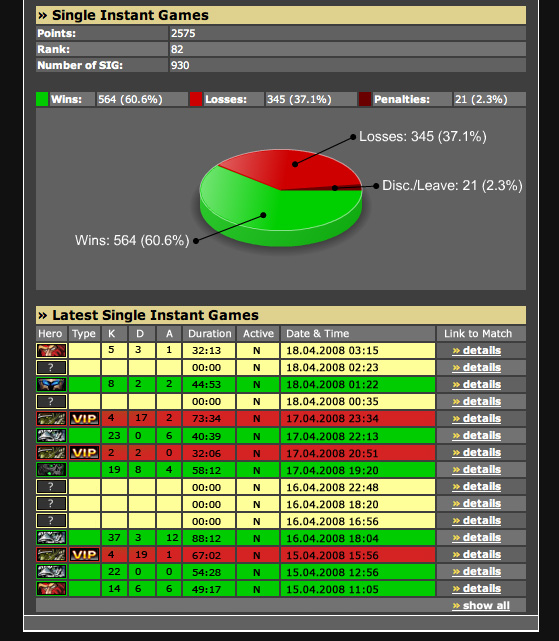Click the hero icon for 17.04.2008 22:13 game
The image size is (559, 641).
(x=51, y=436)
